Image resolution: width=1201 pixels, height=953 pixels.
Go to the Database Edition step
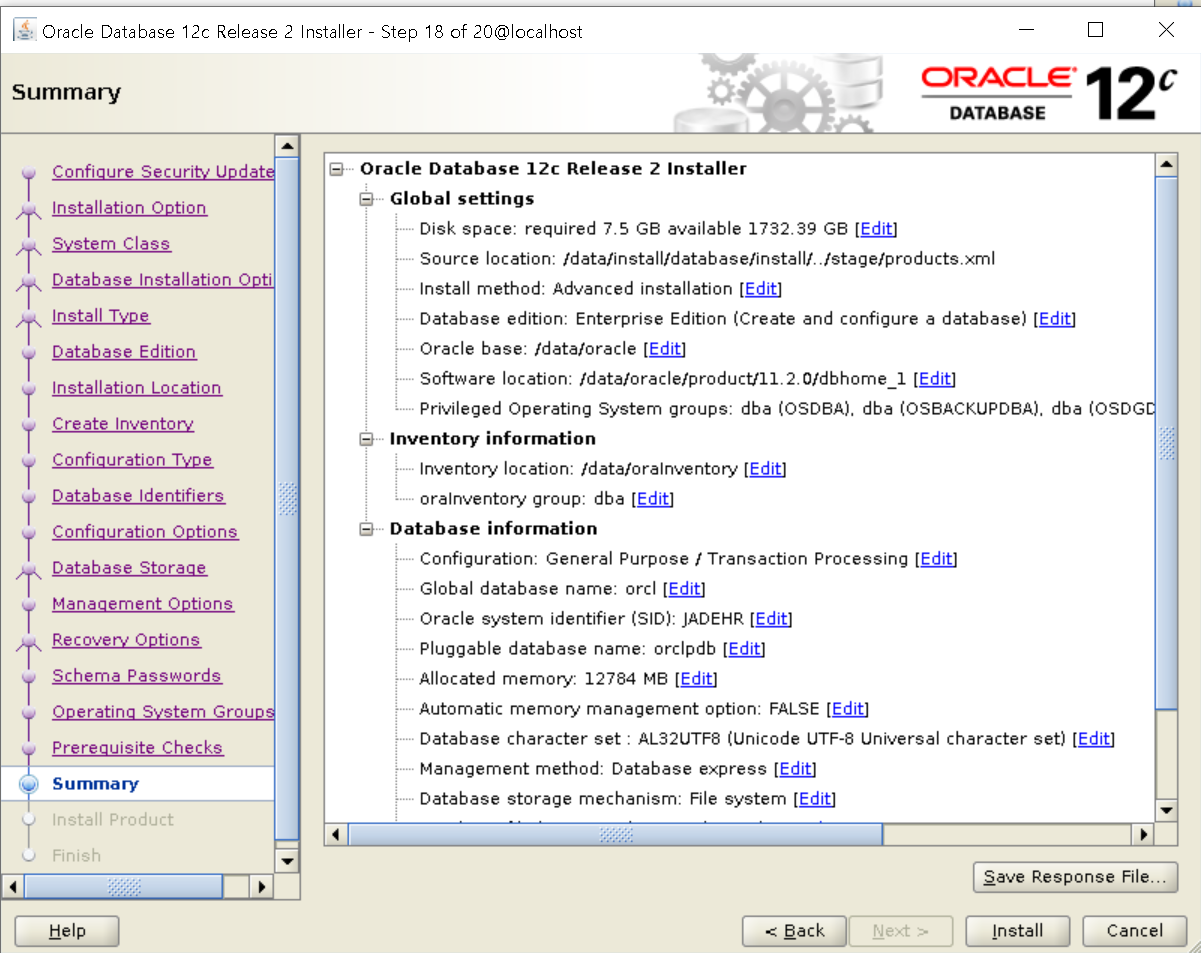124,352
